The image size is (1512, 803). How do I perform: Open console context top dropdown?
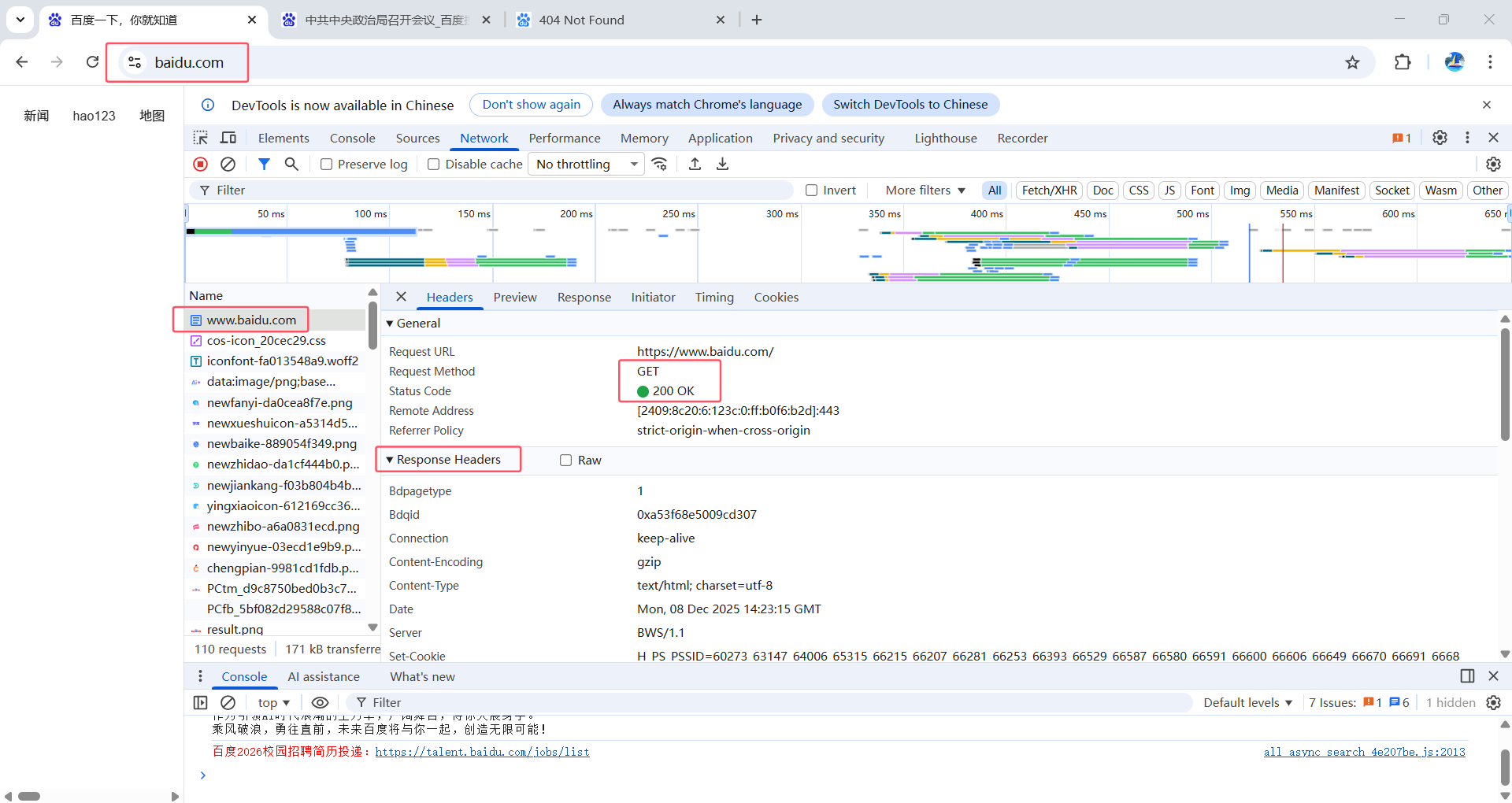pyautogui.click(x=273, y=702)
